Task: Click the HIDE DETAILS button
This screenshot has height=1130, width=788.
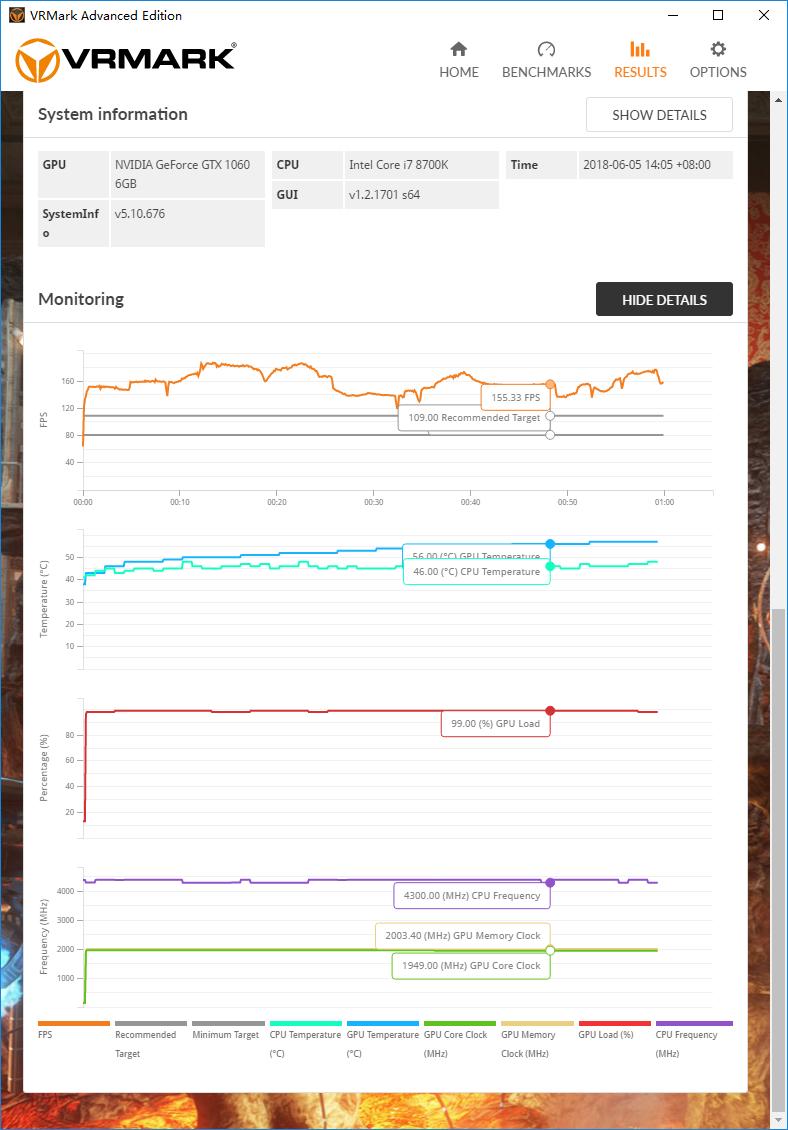Action: pyautogui.click(x=664, y=299)
